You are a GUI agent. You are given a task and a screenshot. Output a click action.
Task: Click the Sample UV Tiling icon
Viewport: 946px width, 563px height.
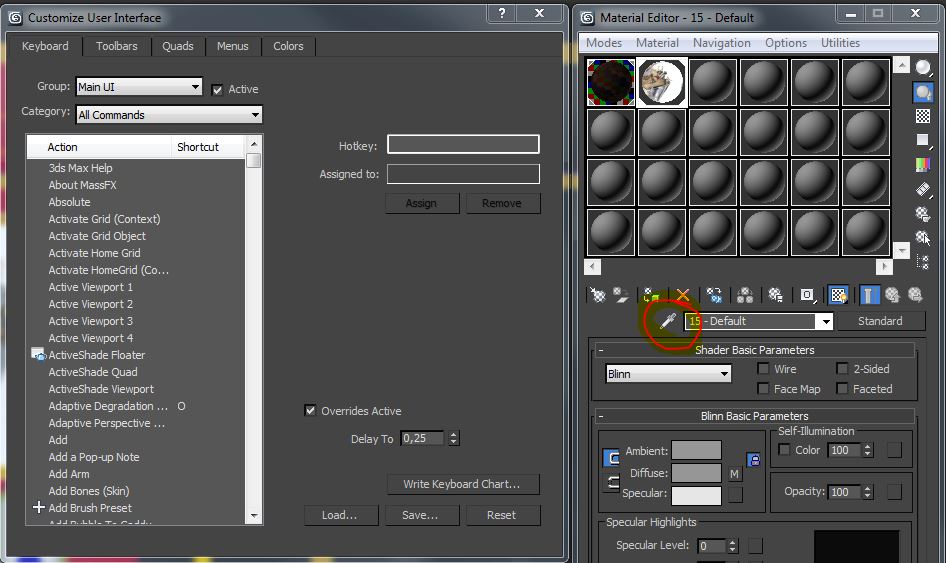point(923,141)
